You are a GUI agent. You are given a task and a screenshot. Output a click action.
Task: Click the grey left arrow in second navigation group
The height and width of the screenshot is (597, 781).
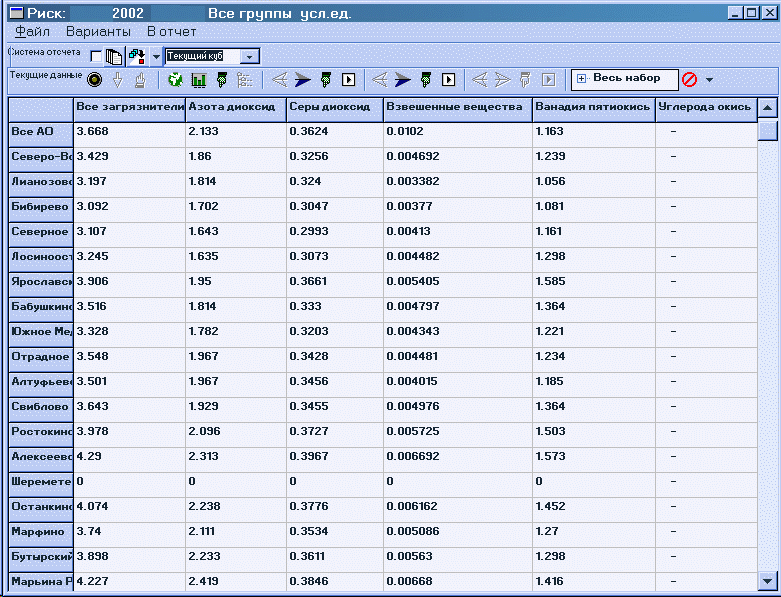[380, 80]
